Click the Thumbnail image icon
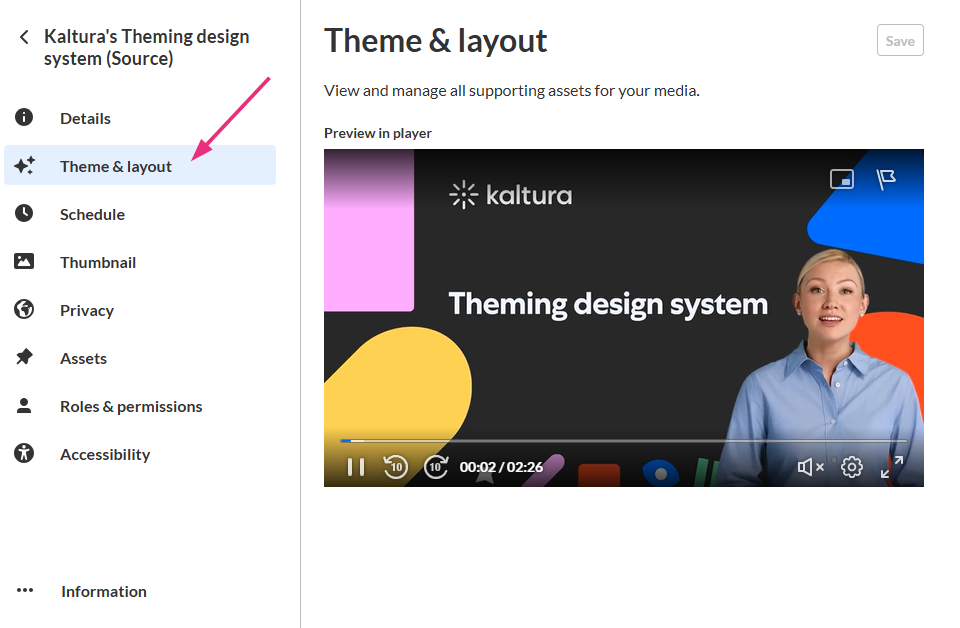The width and height of the screenshot is (960, 628). click(x=24, y=261)
